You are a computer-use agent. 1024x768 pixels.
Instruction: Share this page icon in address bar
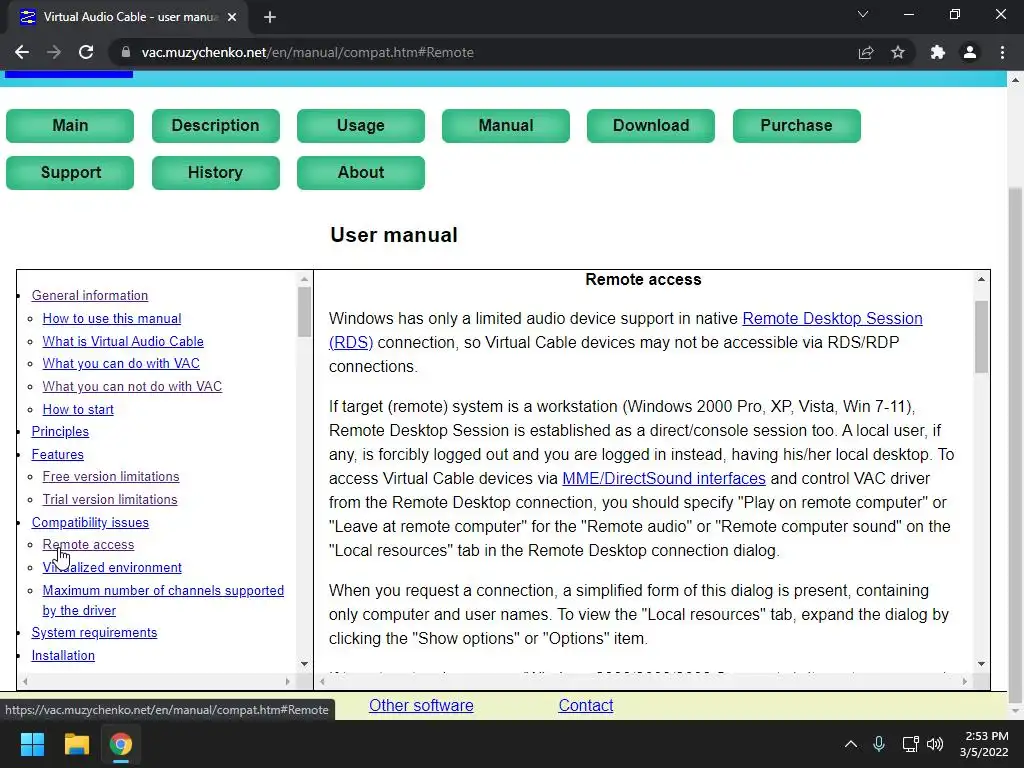coord(866,52)
